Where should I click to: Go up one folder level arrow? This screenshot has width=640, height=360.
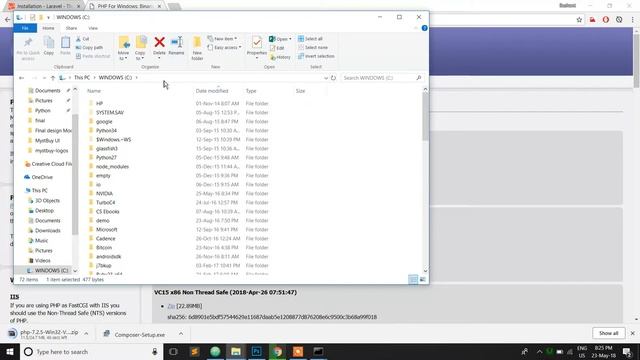point(53,78)
